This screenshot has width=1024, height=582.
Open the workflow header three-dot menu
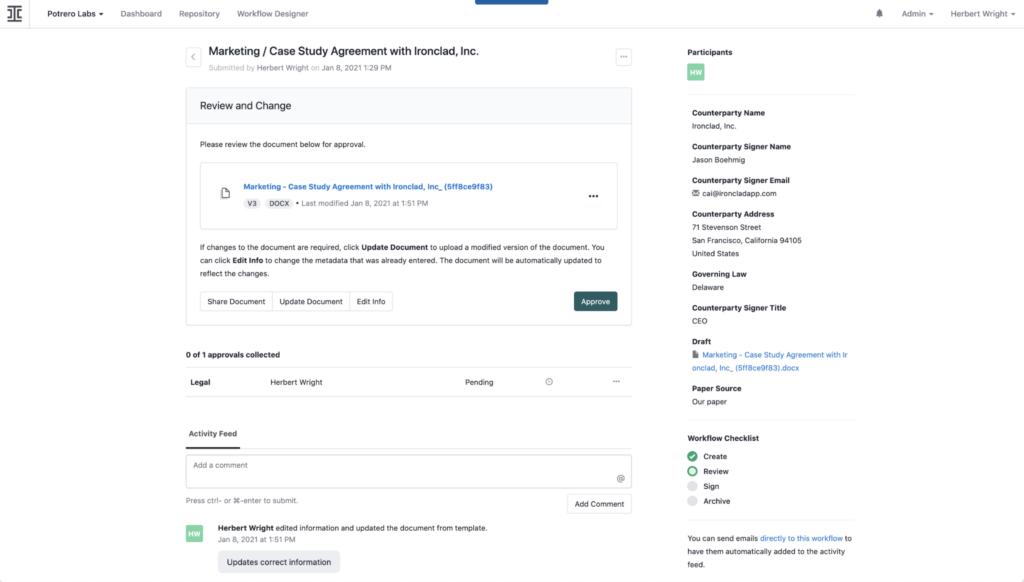click(623, 57)
